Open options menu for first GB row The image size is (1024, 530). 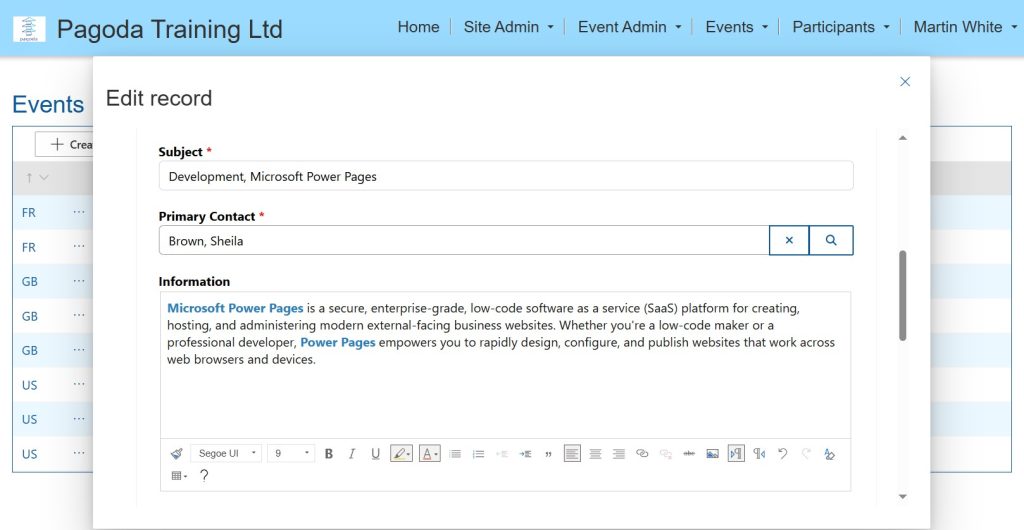coord(79,281)
